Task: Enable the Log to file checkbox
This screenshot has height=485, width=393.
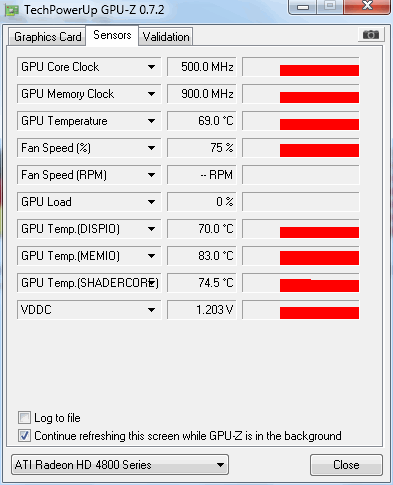Action: click(24, 418)
